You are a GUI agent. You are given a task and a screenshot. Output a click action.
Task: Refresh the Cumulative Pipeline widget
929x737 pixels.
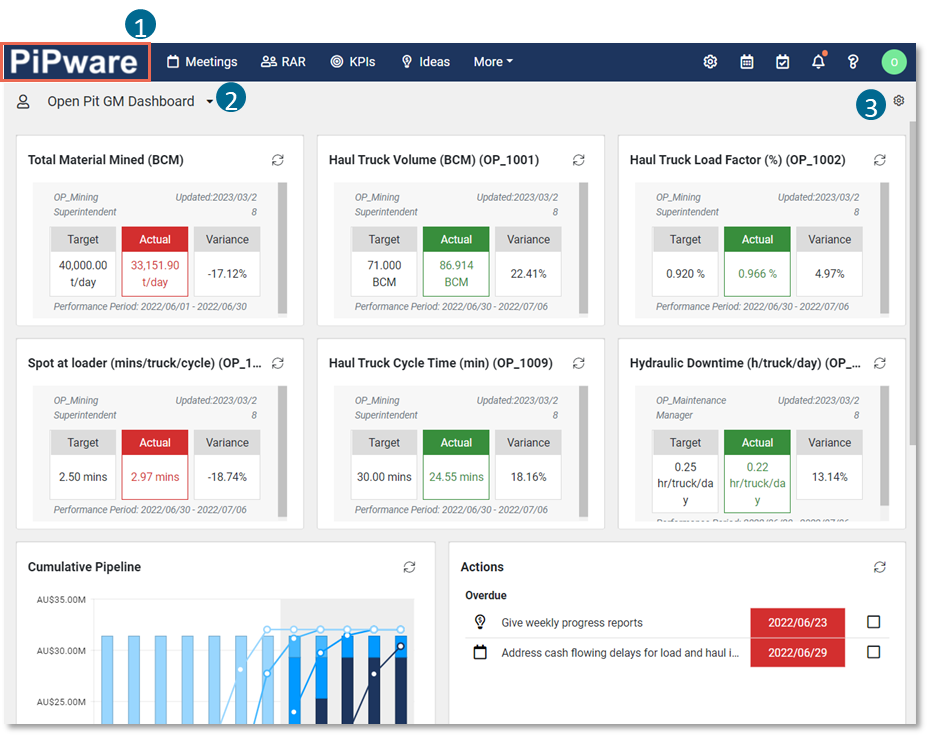click(x=409, y=567)
